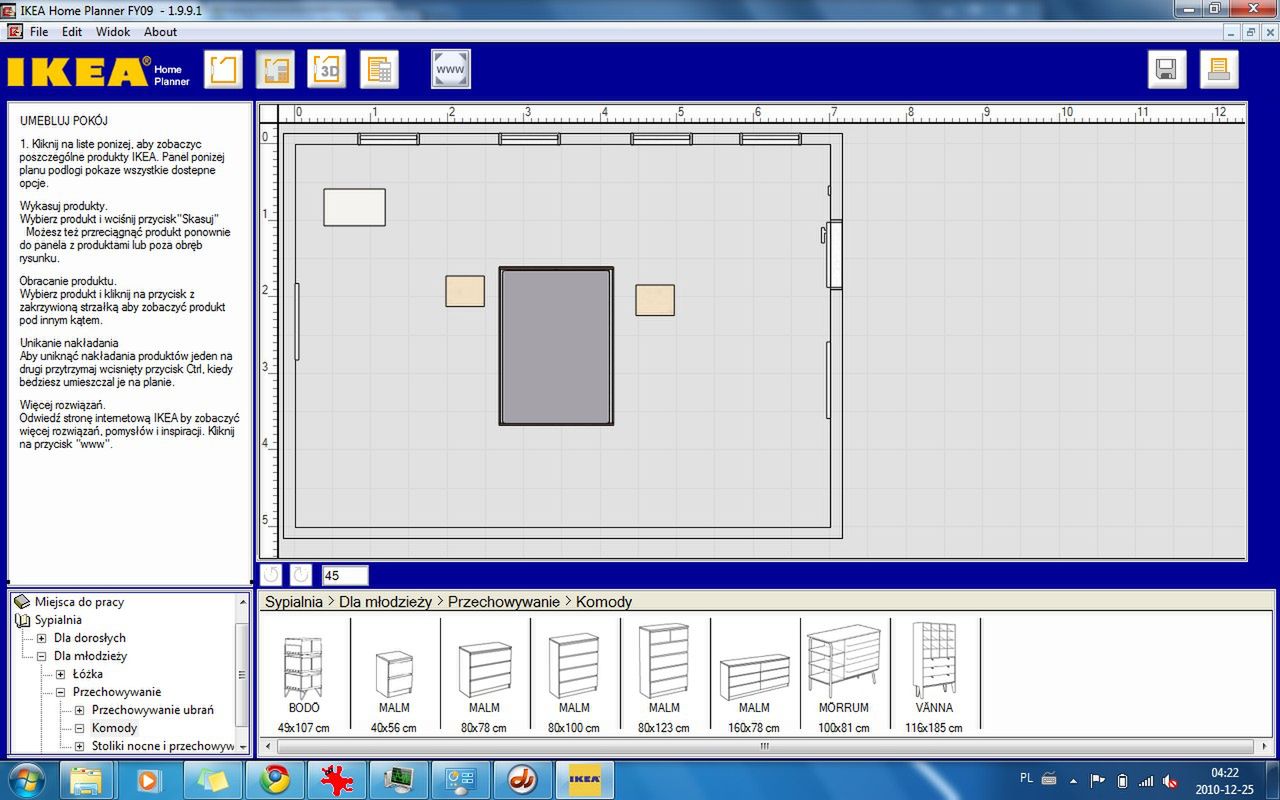Image resolution: width=1280 pixels, height=800 pixels.
Task: Select the MALM 80x78 cm chest
Action: [x=484, y=677]
